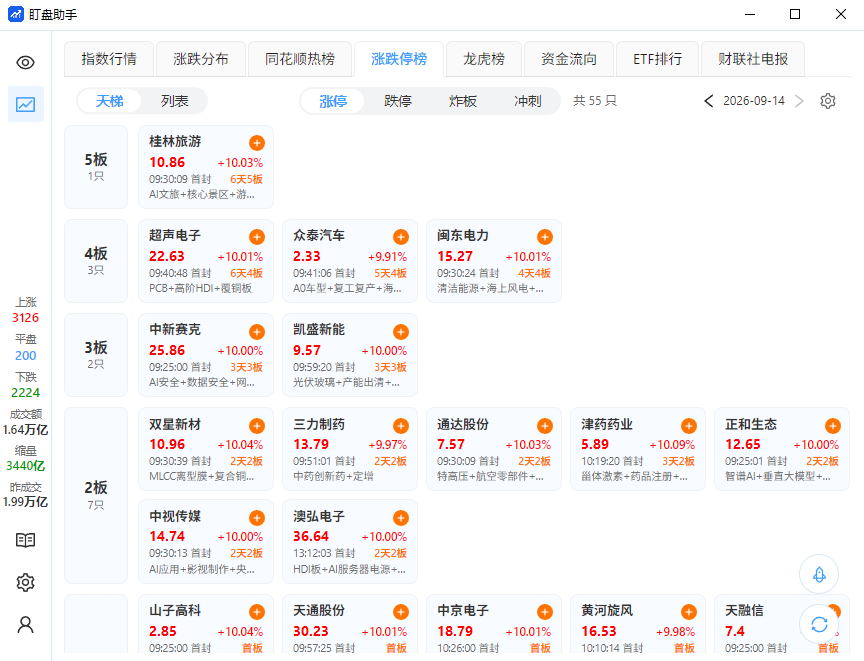Screen dimensions: 864x661
Task: Click the rocket back-to-top button
Action: point(819,574)
